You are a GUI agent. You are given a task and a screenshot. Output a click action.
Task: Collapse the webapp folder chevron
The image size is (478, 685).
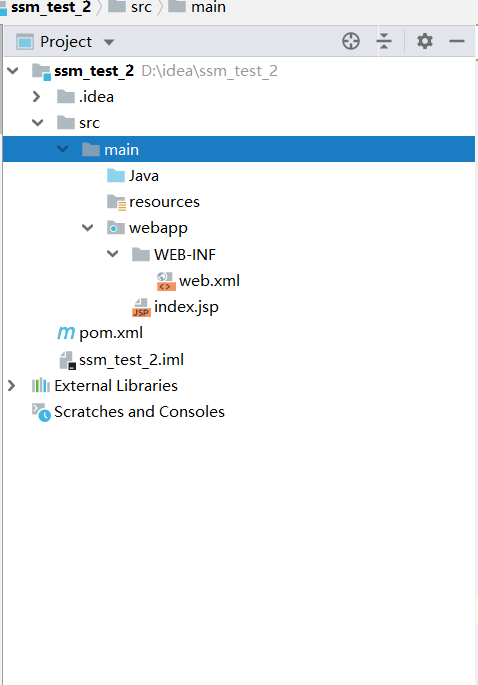pyautogui.click(x=87, y=228)
